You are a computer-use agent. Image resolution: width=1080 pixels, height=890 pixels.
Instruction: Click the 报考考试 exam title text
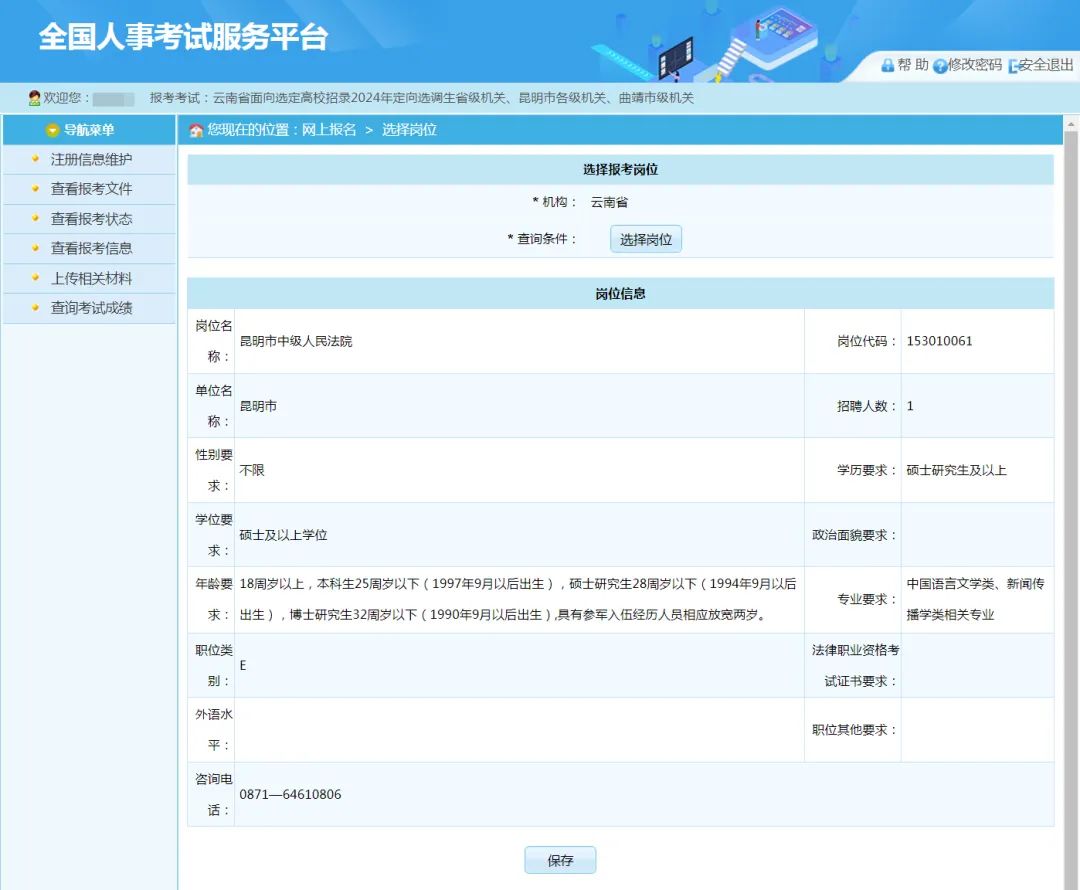coord(422,98)
